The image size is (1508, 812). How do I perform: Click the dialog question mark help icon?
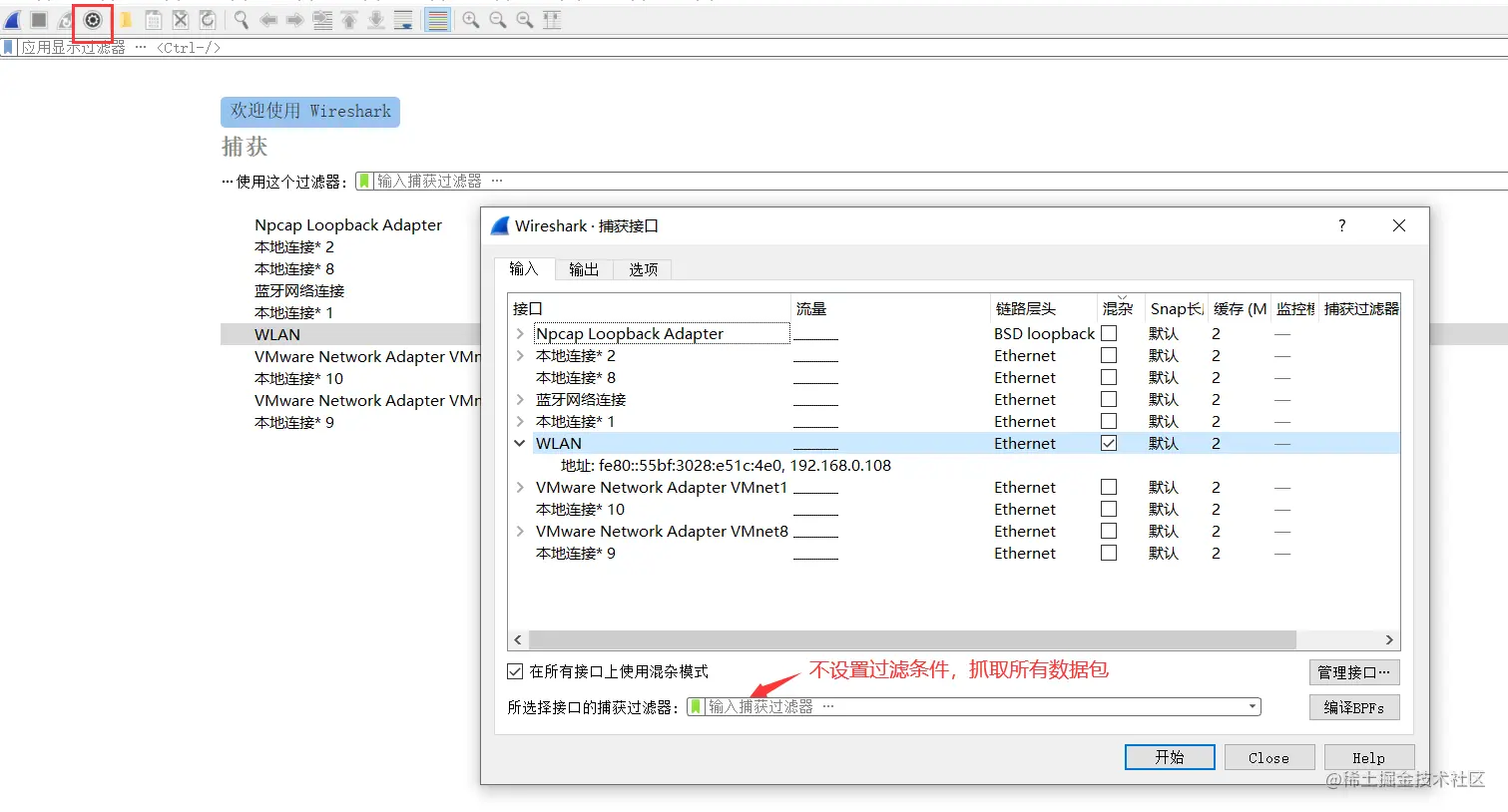(1342, 225)
